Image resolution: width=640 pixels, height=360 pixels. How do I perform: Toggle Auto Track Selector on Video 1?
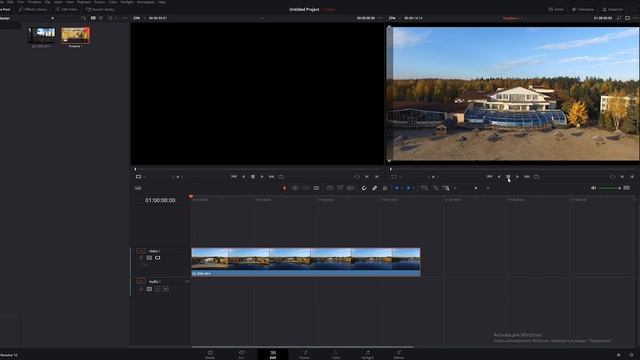tap(149, 258)
